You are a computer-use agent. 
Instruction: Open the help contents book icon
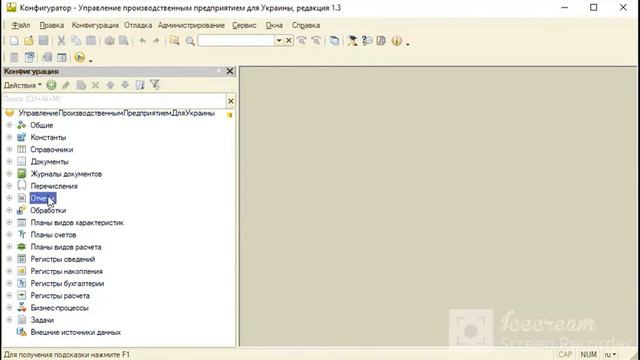coord(381,41)
